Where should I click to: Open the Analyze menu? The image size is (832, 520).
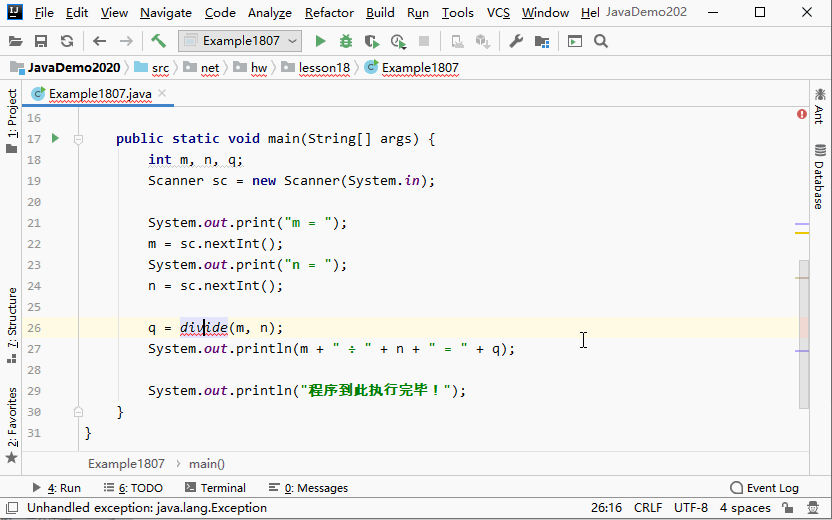(270, 13)
